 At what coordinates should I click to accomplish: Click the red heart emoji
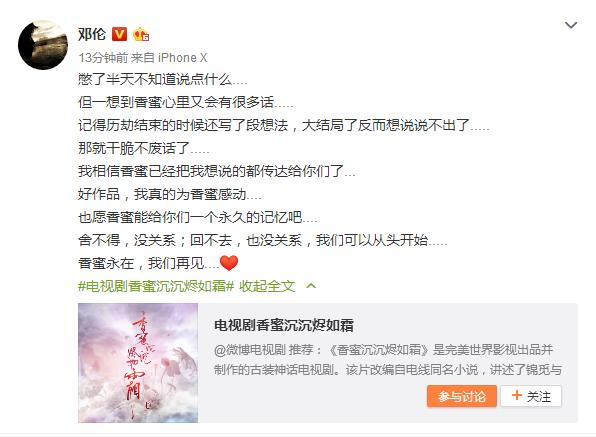[229, 263]
